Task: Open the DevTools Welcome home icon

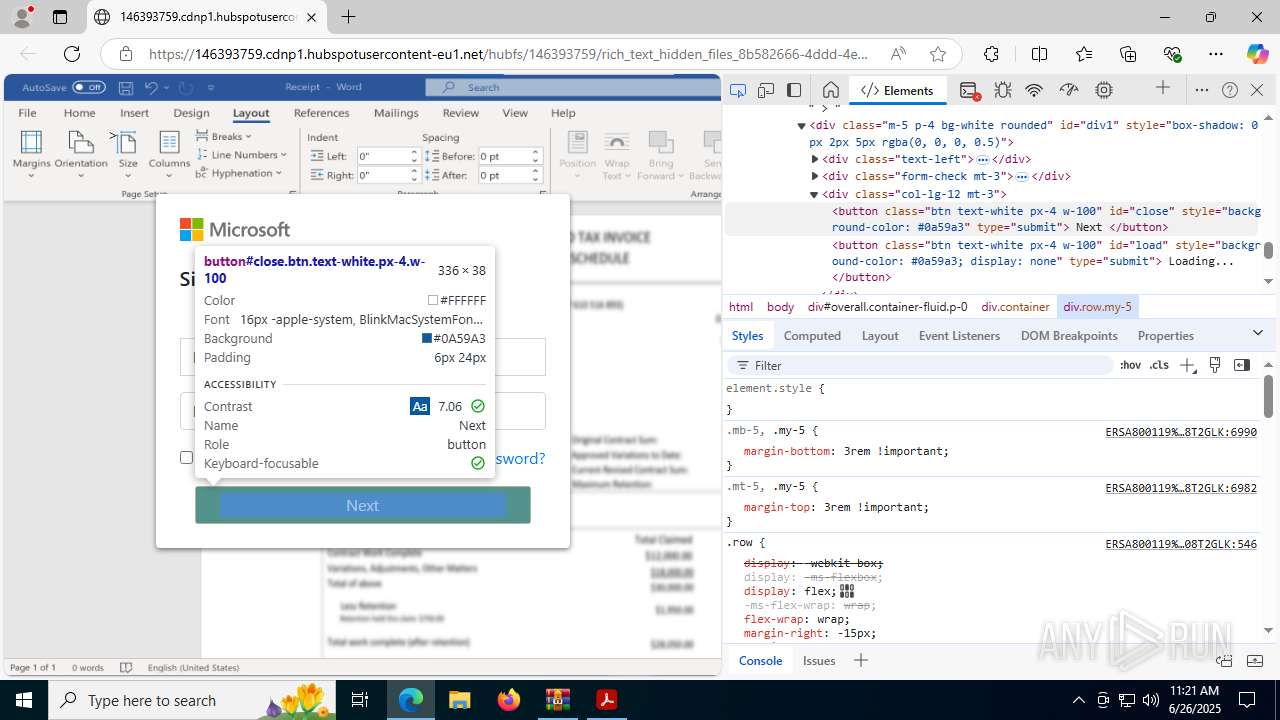Action: pyautogui.click(x=830, y=90)
